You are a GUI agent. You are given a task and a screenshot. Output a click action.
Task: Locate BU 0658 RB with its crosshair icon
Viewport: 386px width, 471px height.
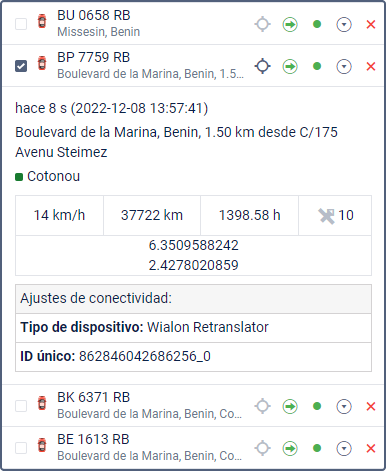(263, 24)
